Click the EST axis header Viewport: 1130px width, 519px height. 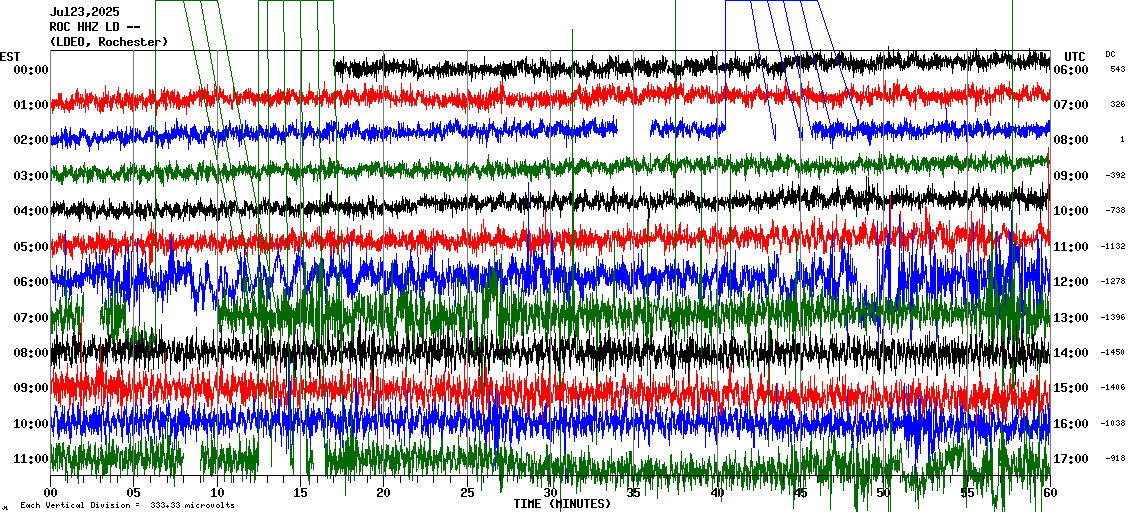coord(10,56)
